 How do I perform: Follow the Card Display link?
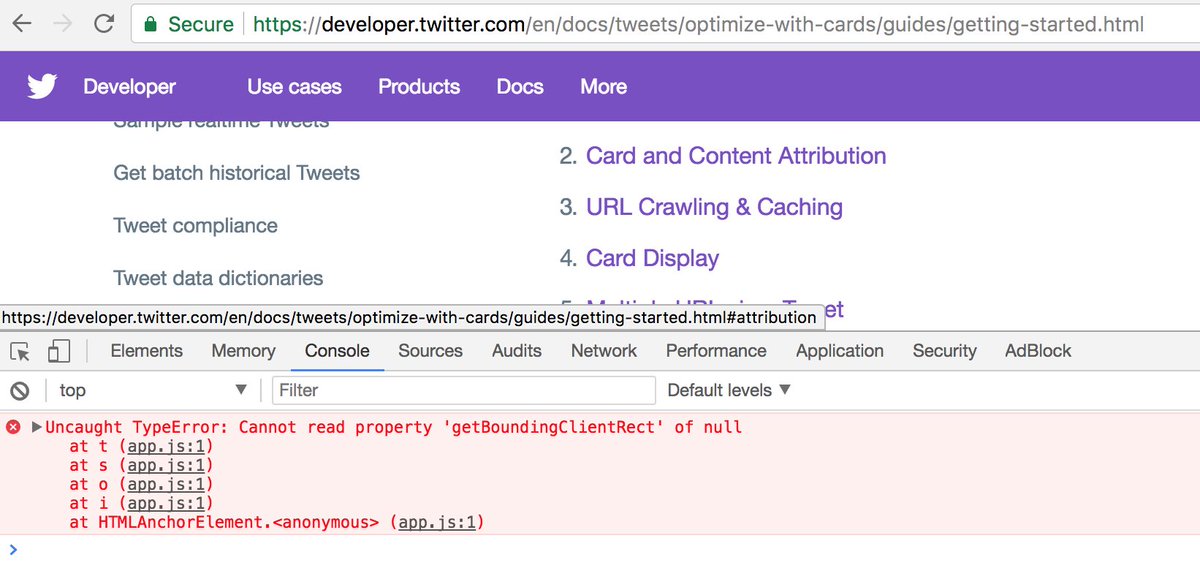pos(652,258)
